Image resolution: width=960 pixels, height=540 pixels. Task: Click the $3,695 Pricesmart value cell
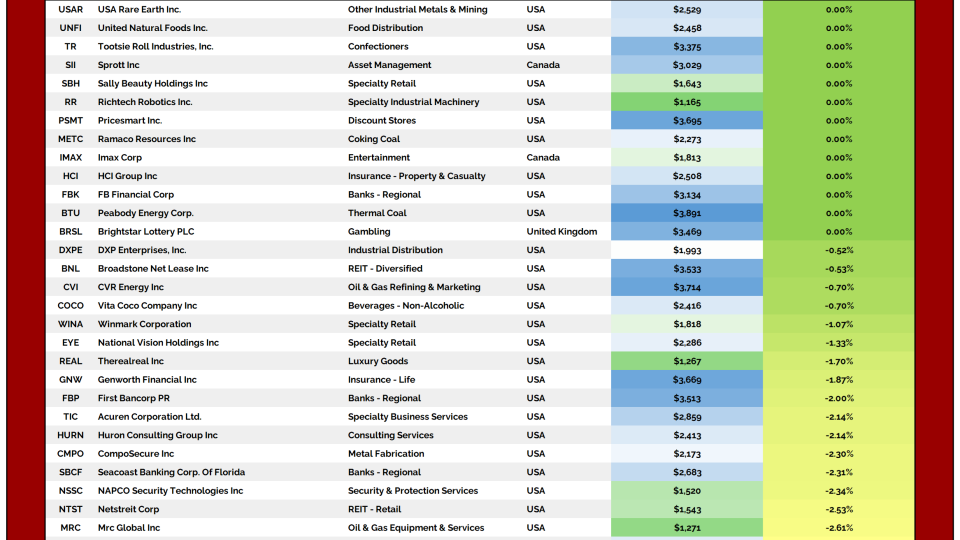pos(686,121)
